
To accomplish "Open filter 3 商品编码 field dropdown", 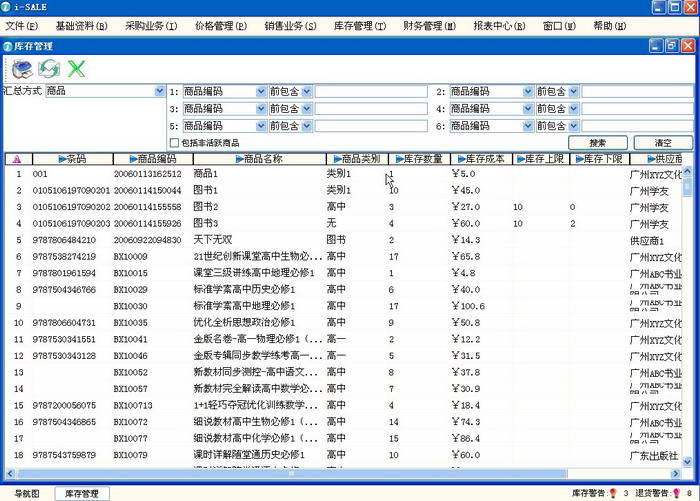I will click(x=261, y=109).
